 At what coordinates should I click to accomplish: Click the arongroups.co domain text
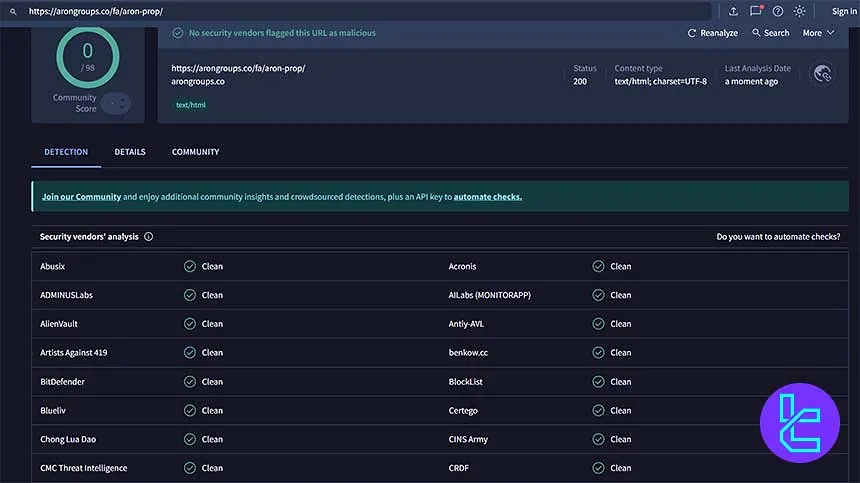click(x=198, y=82)
